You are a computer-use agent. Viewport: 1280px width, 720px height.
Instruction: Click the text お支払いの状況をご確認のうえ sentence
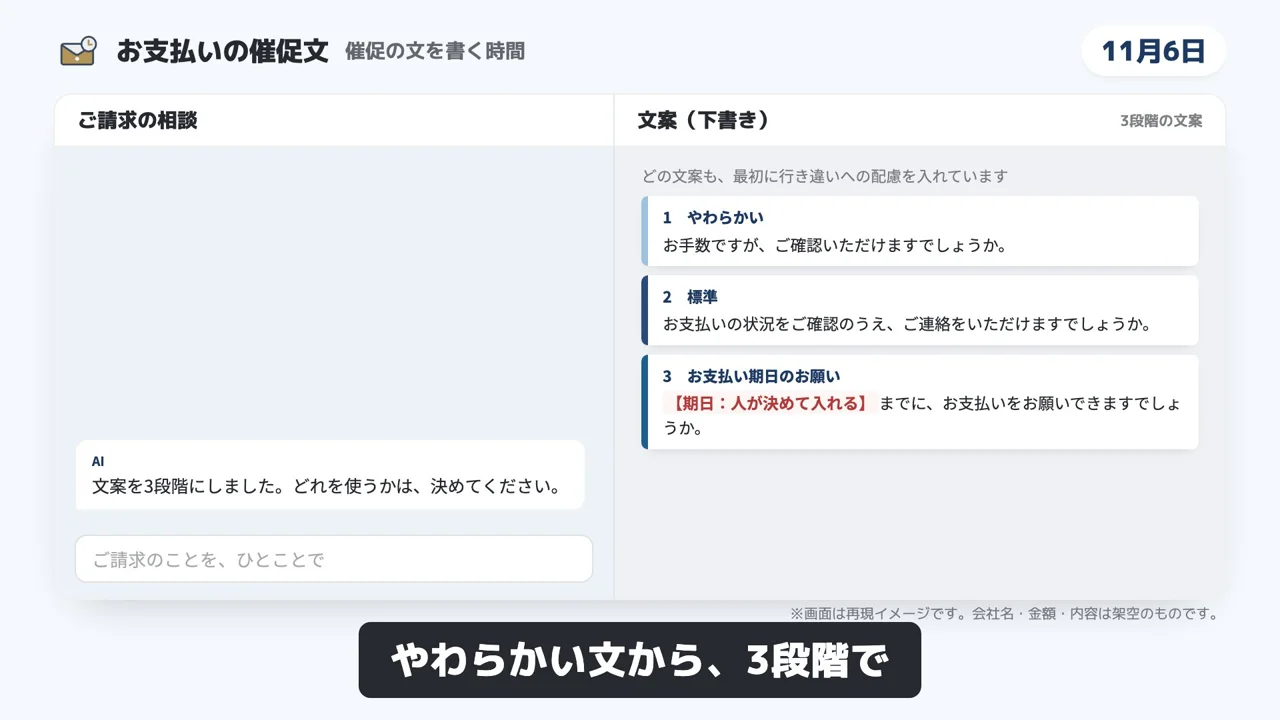908,324
